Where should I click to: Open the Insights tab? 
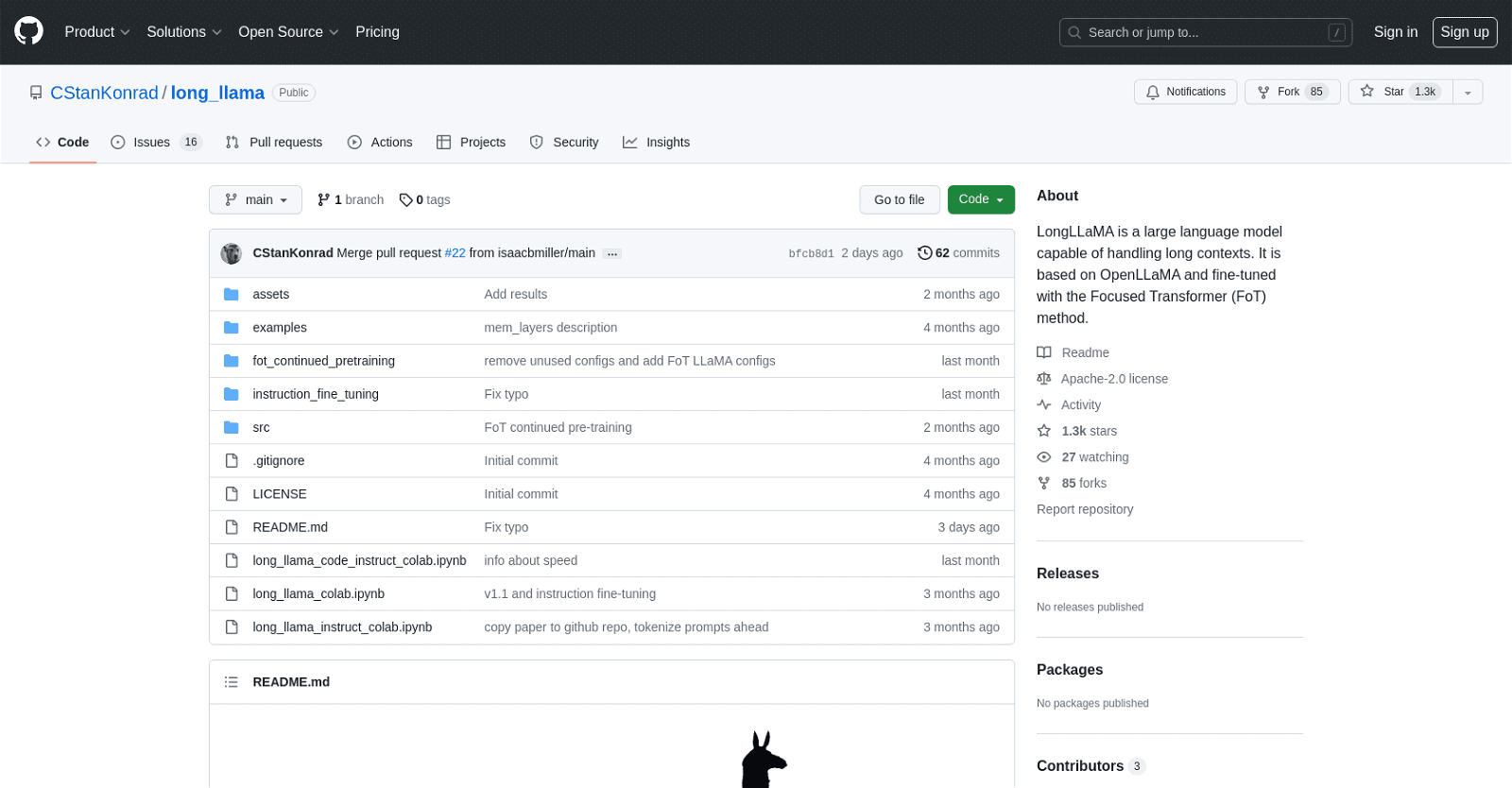click(x=657, y=143)
